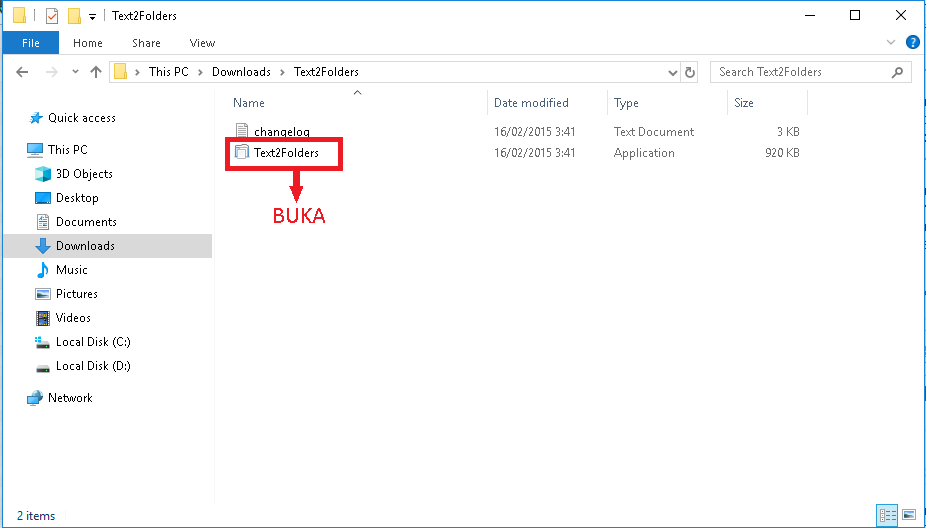
Task: Switch to the View ribbon tab
Action: (x=202, y=43)
